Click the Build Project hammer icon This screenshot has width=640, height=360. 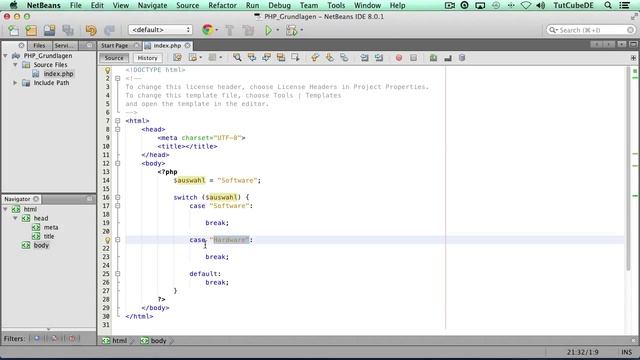(230, 30)
